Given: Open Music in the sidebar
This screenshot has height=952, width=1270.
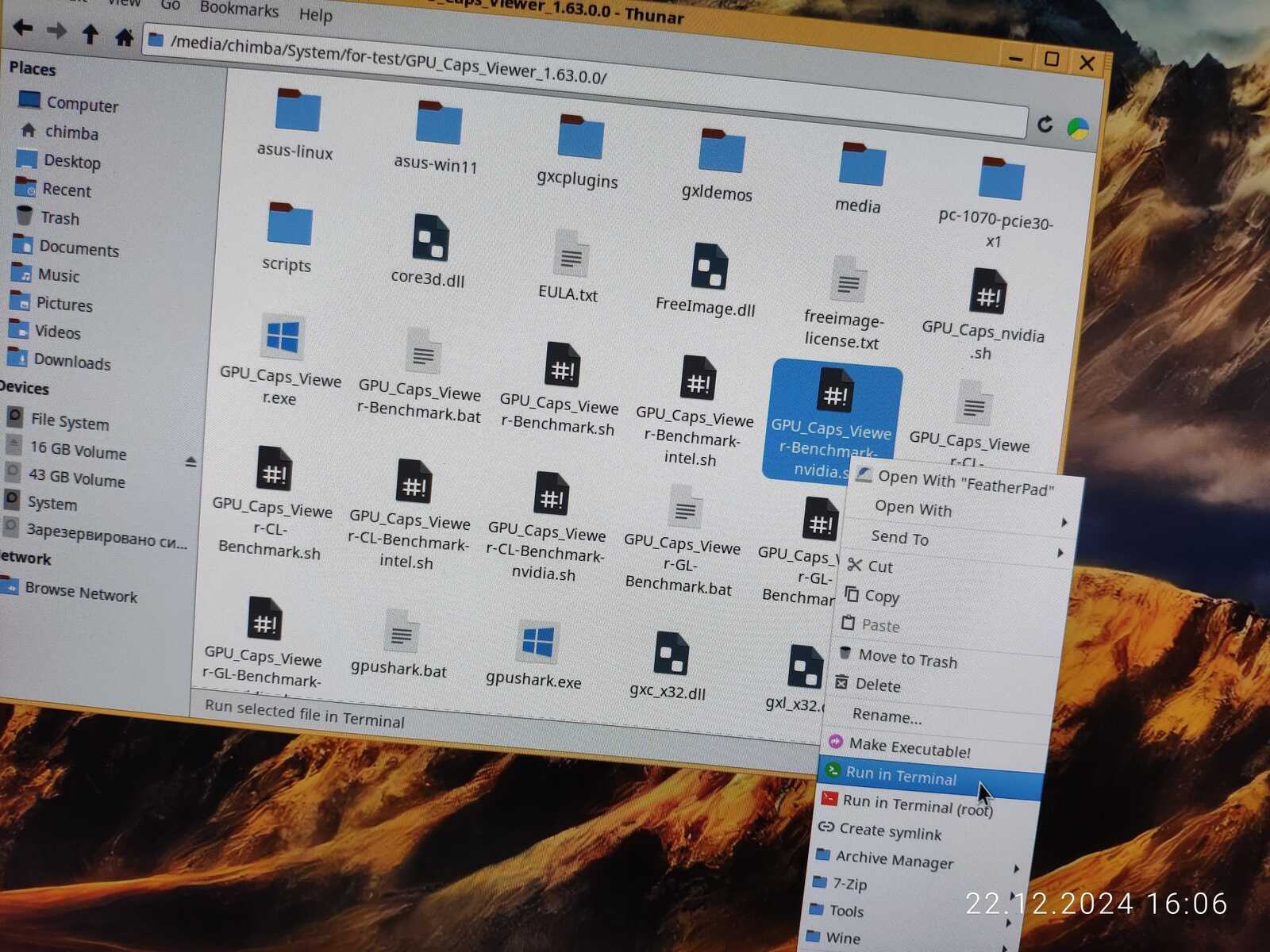Looking at the screenshot, I should point(45,274).
